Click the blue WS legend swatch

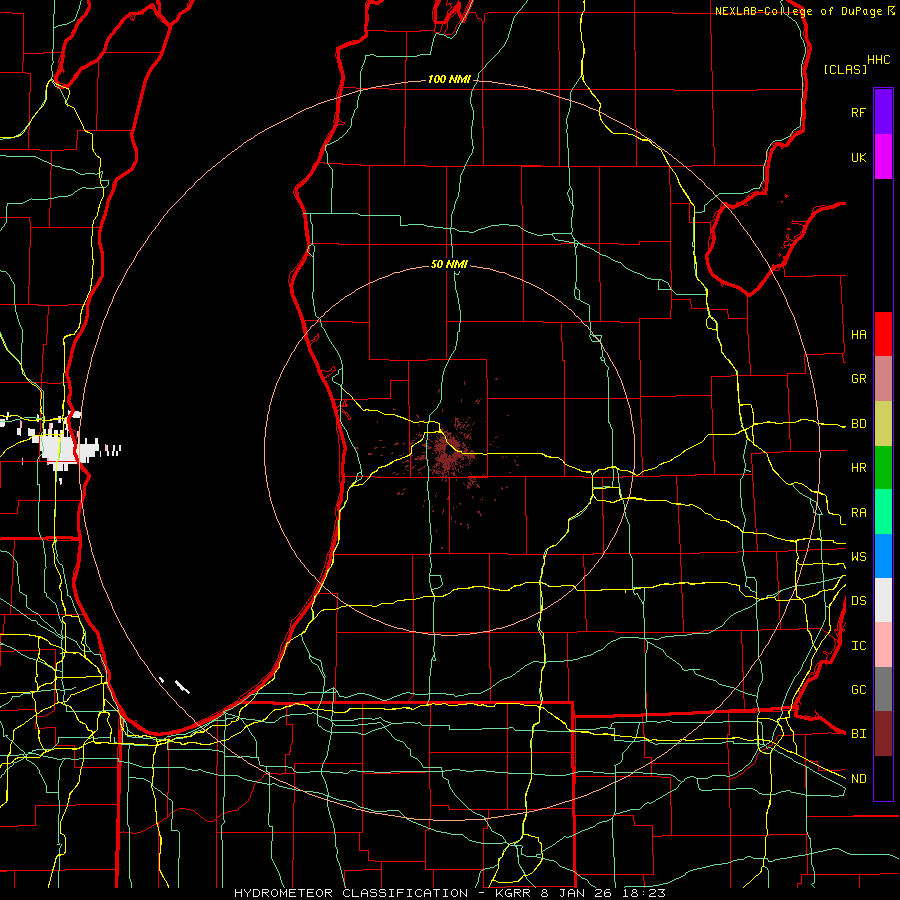click(883, 556)
